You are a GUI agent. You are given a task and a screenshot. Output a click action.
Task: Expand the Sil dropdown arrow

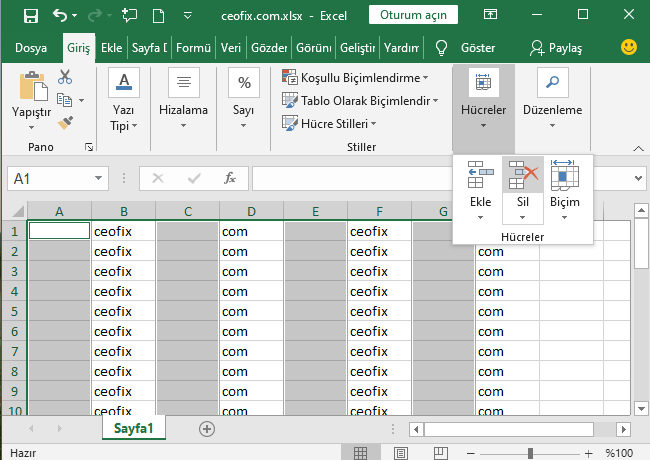(x=522, y=218)
